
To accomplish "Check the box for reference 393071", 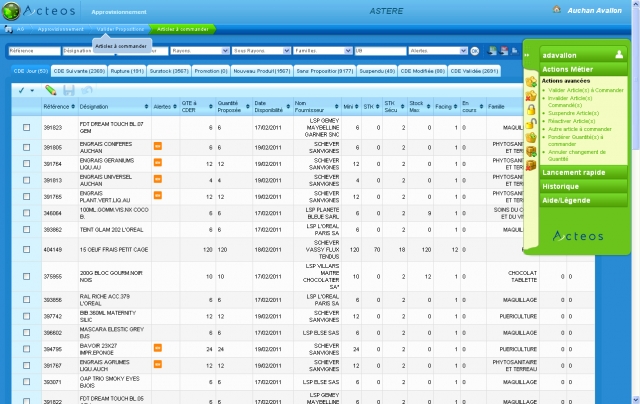I will tap(27, 382).
